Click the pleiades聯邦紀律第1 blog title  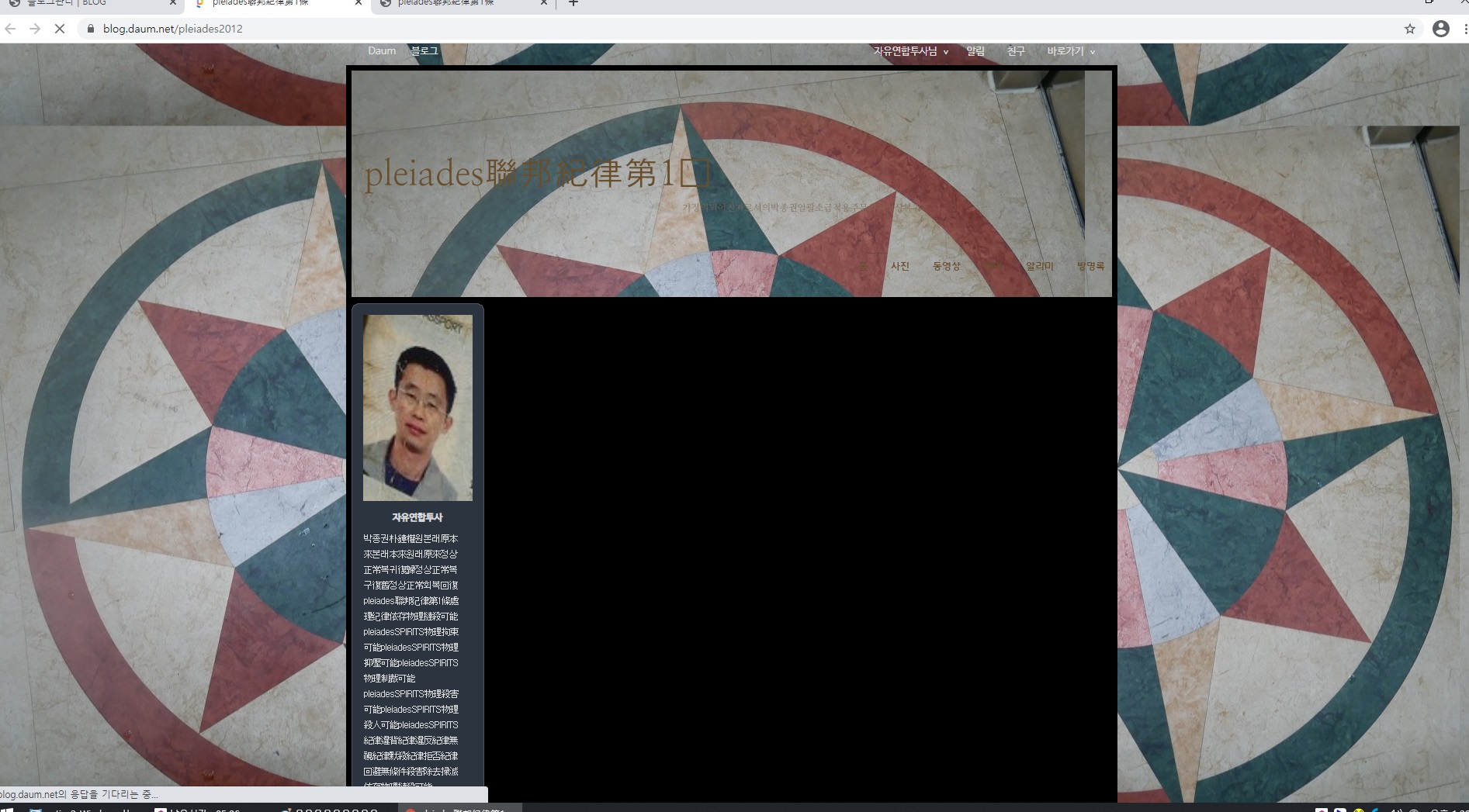click(x=537, y=173)
